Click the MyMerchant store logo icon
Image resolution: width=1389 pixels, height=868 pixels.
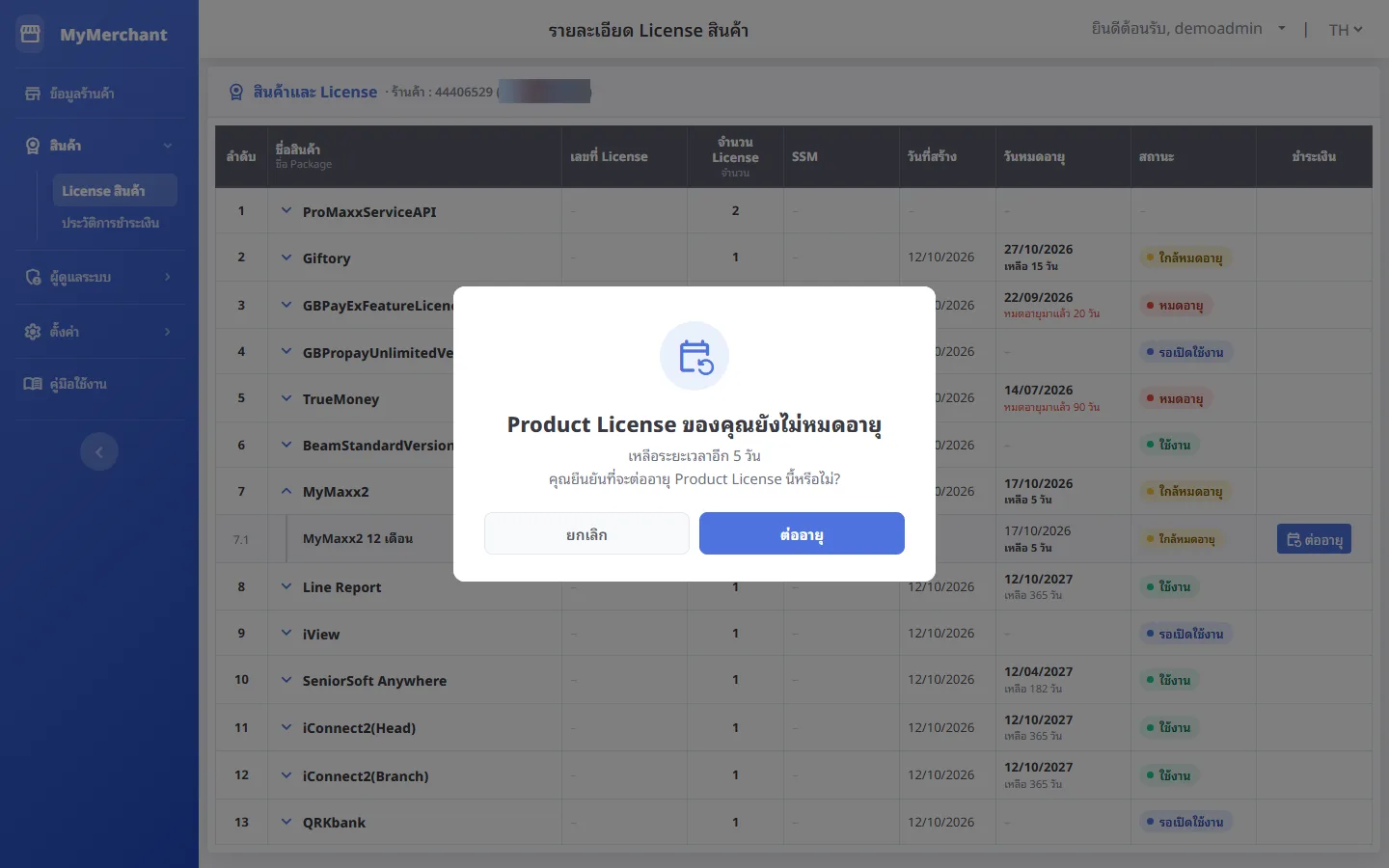pos(31,35)
